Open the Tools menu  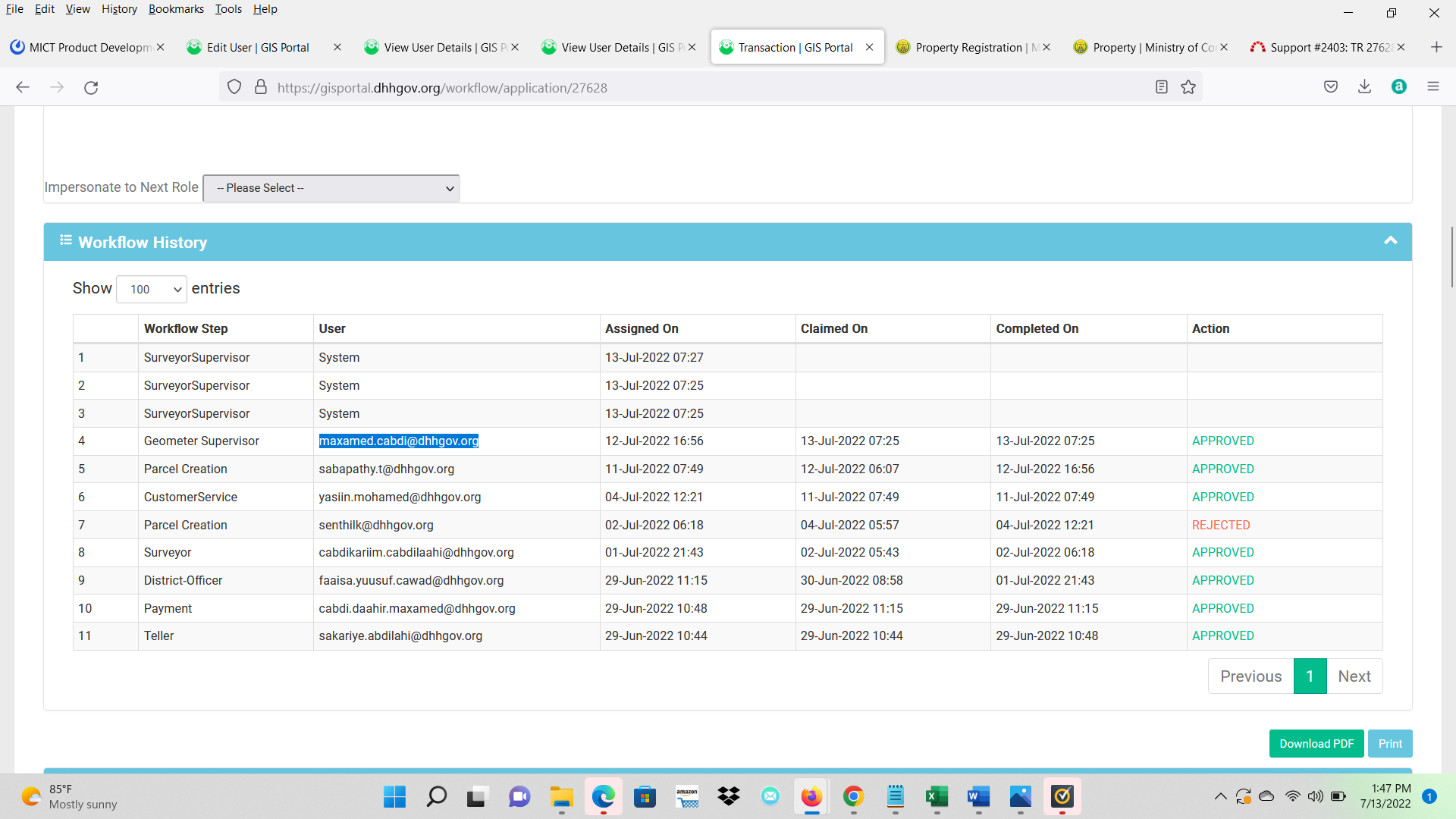click(228, 9)
